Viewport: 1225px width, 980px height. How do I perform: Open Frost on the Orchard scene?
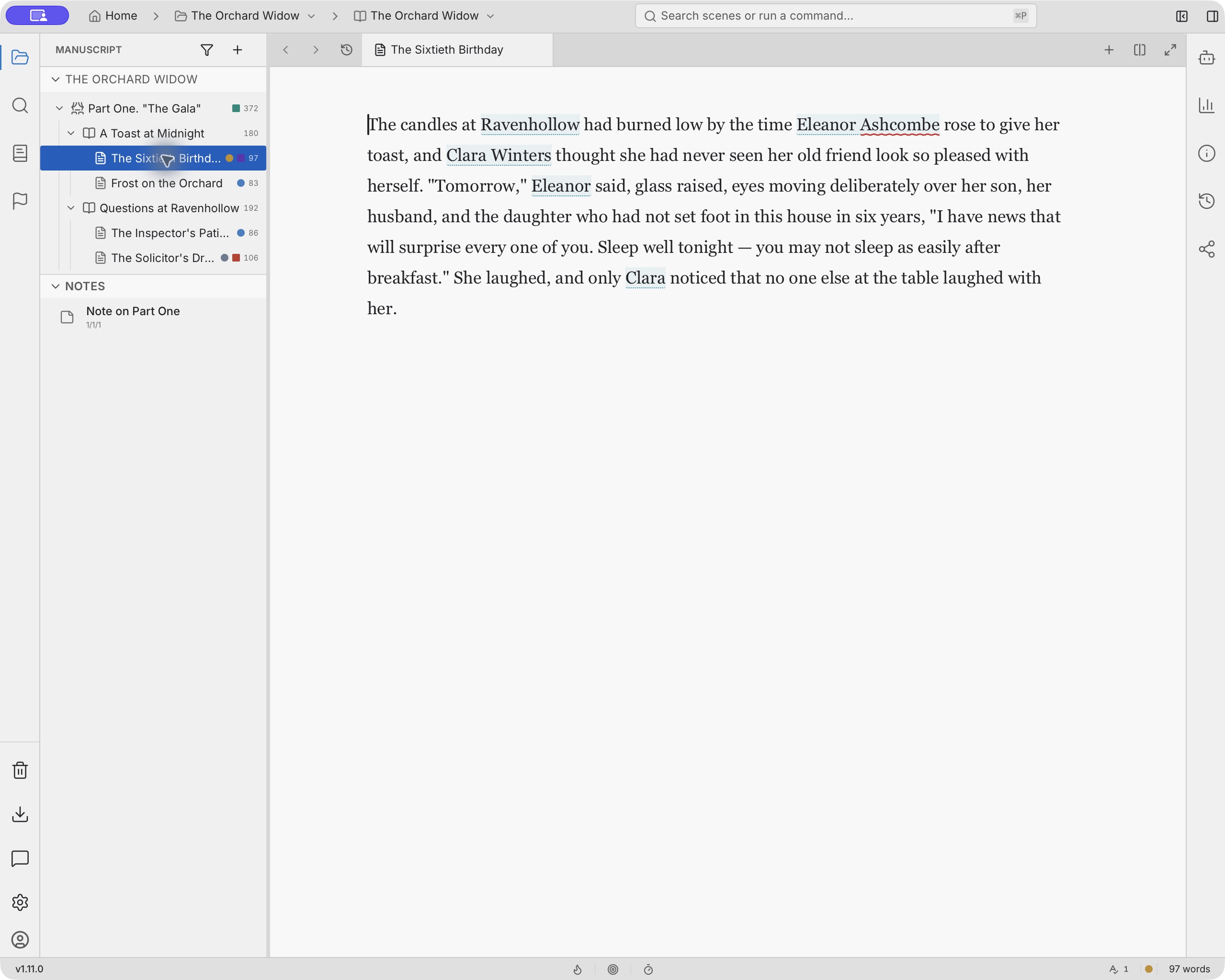pos(153,183)
